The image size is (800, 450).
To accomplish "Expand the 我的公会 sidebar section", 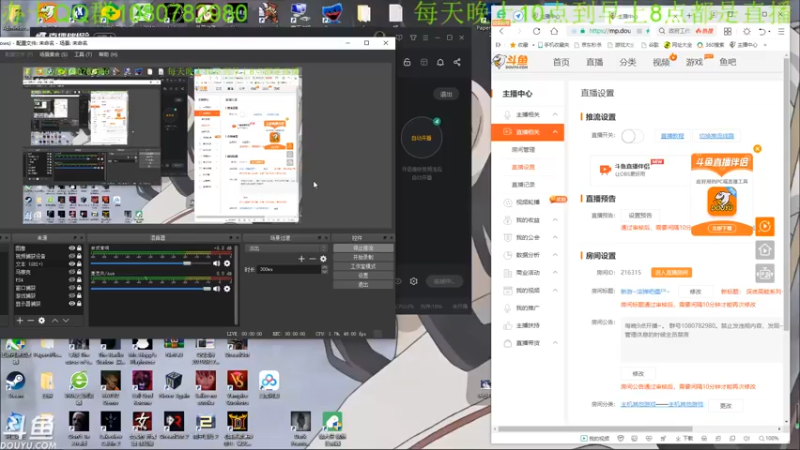I will [555, 237].
